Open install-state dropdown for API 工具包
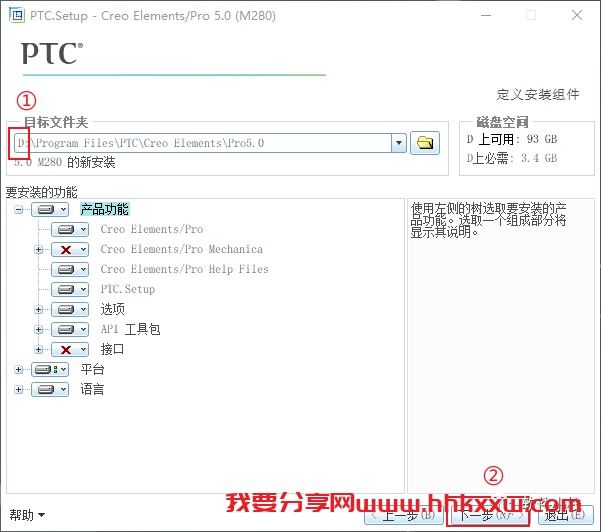Image resolution: width=601 pixels, height=532 pixels. pyautogui.click(x=70, y=329)
